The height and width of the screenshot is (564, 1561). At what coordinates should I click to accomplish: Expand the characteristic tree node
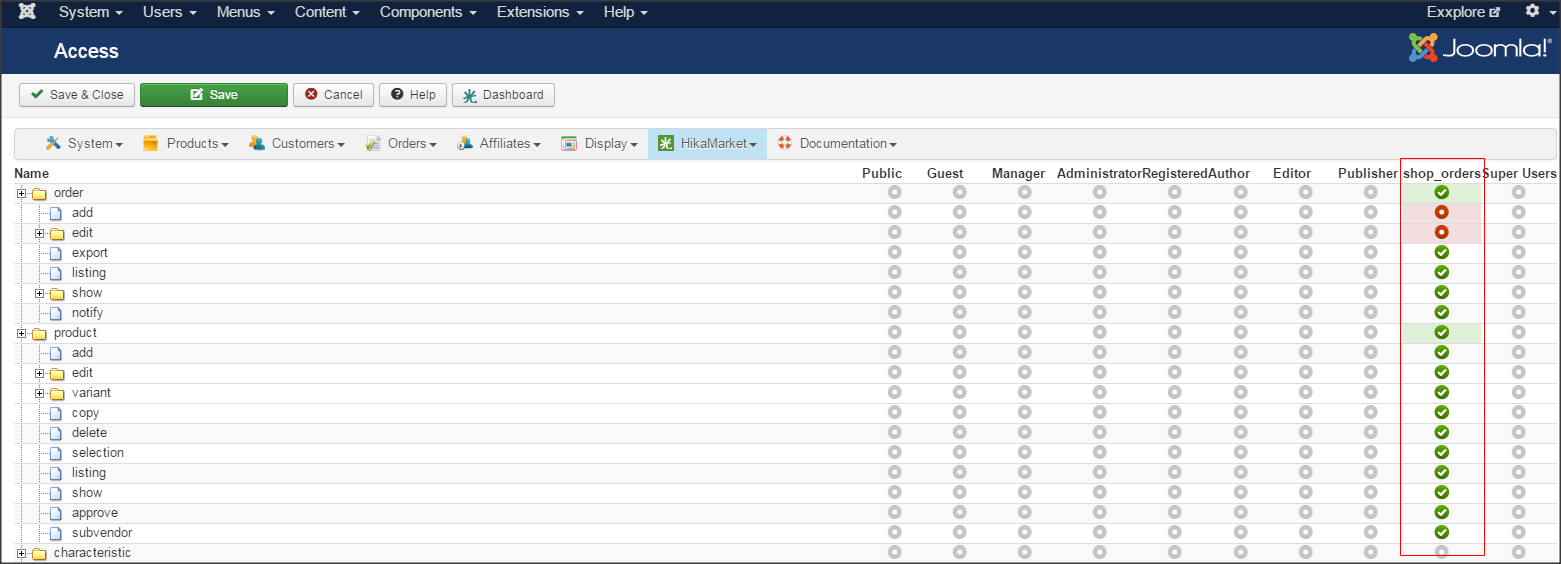[21, 553]
